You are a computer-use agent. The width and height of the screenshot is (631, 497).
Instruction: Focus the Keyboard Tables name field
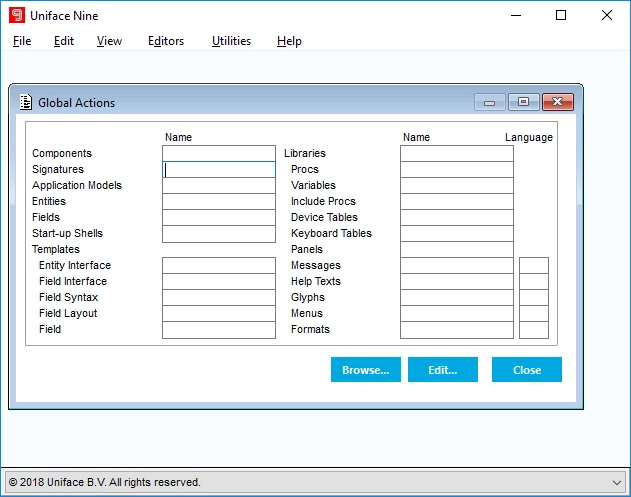pos(457,234)
